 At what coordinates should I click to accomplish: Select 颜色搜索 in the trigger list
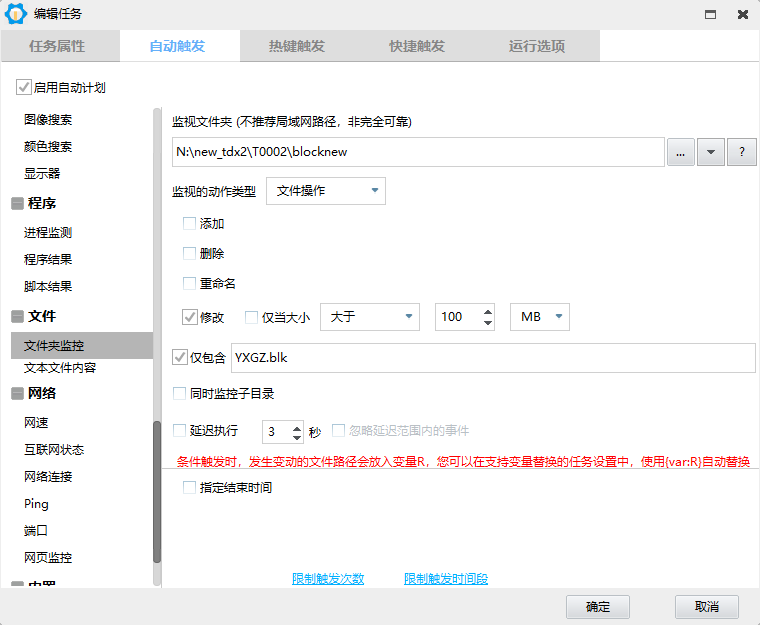tap(48, 146)
